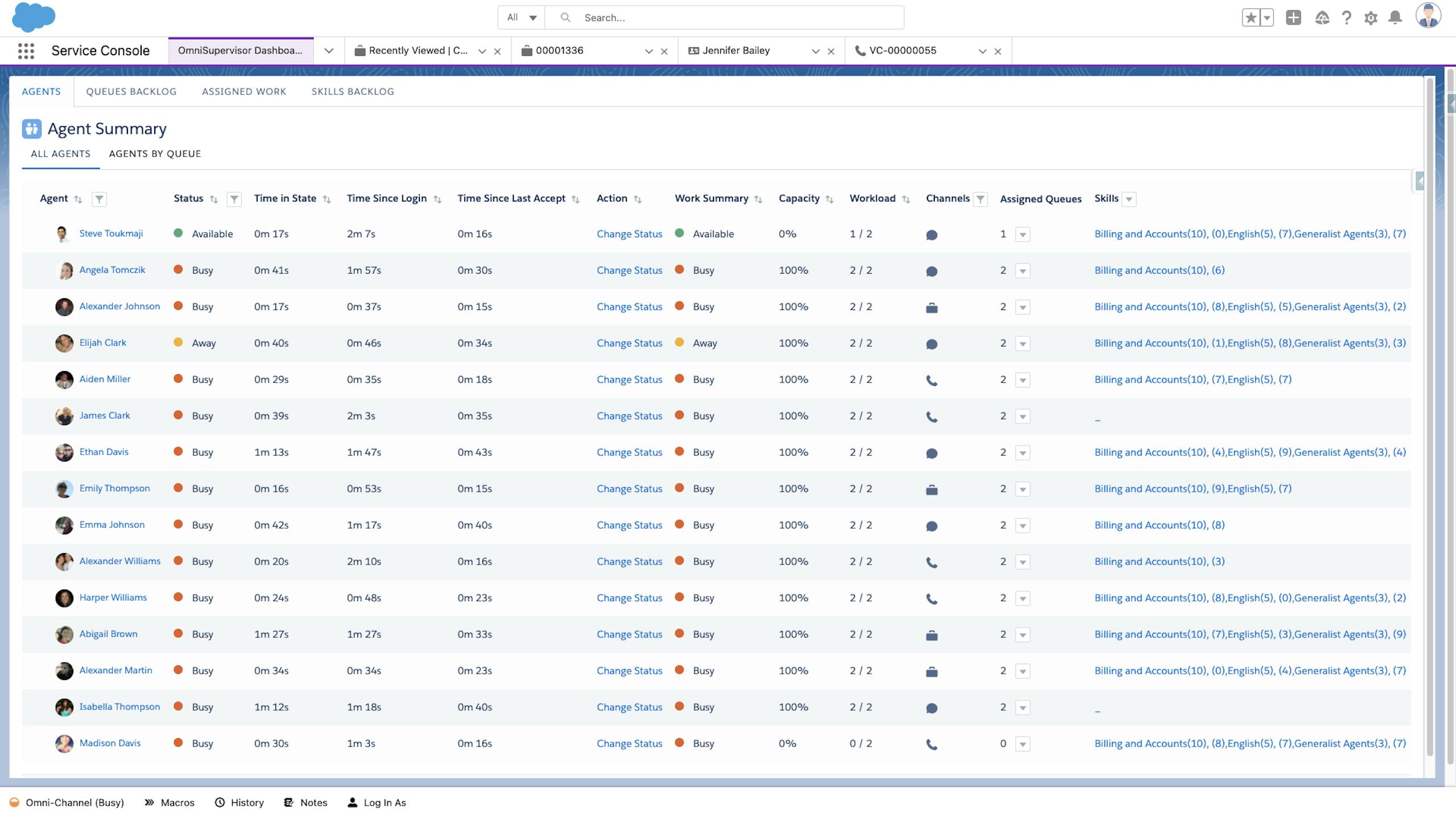The height and width of the screenshot is (816, 1456).
Task: Click the global actions plus icon
Action: click(x=1293, y=18)
